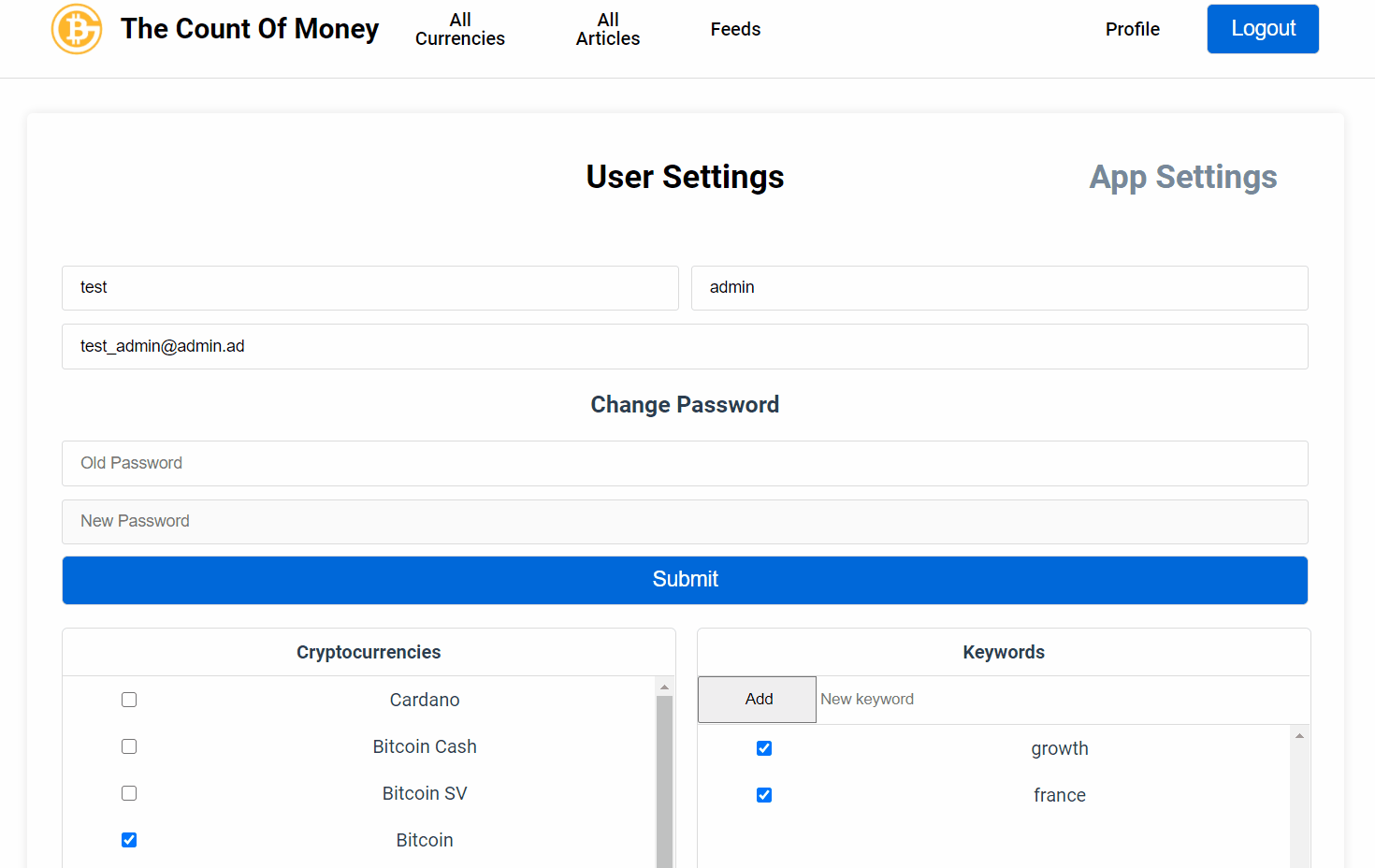Click the New keyword text field

pyautogui.click(x=1063, y=700)
